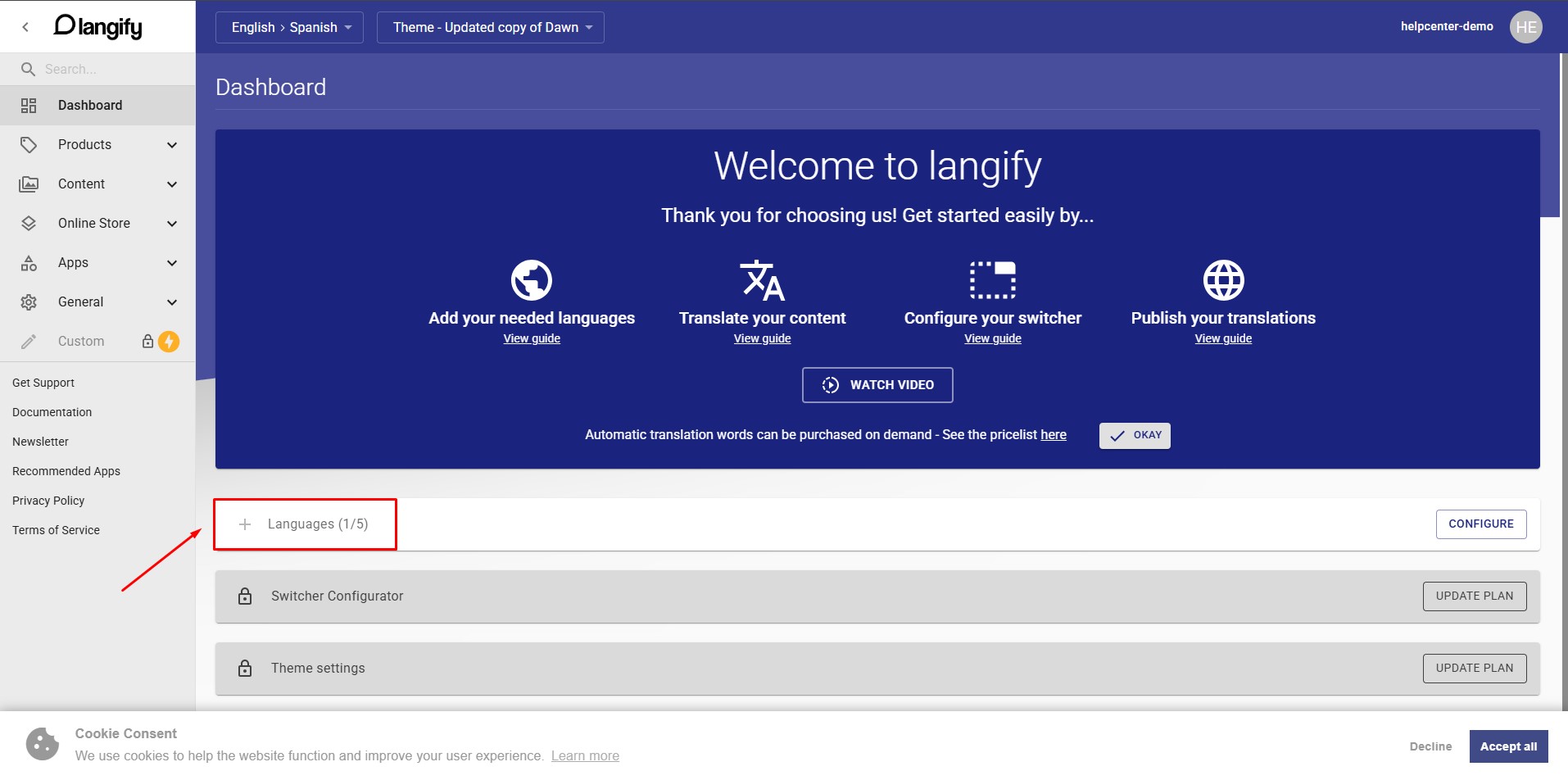Click the plus icon next to Languages

pos(244,523)
